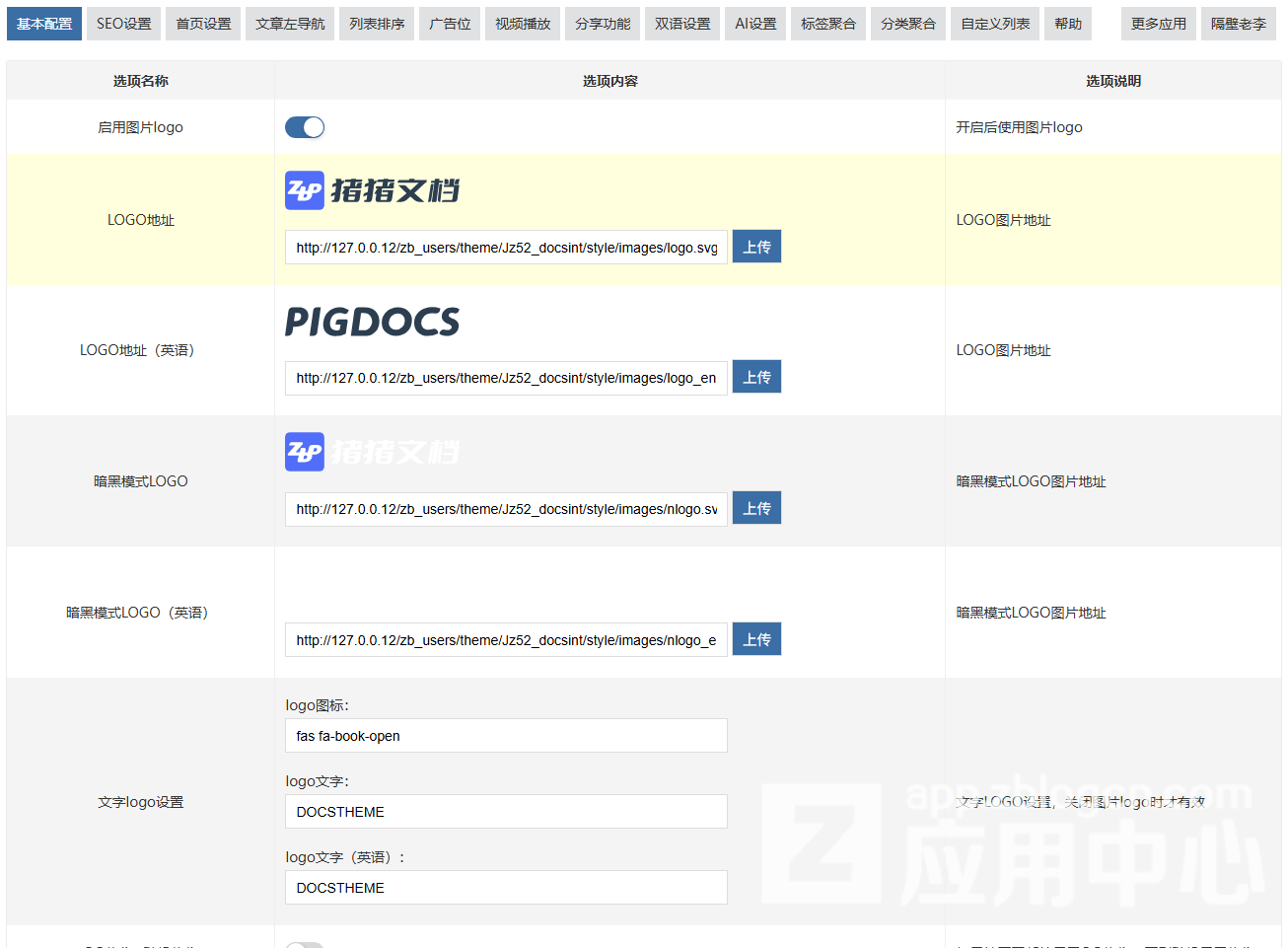Screen dimensions: 1288x948
Task: Switch to the 文章左导航 tab
Action: pos(291,24)
